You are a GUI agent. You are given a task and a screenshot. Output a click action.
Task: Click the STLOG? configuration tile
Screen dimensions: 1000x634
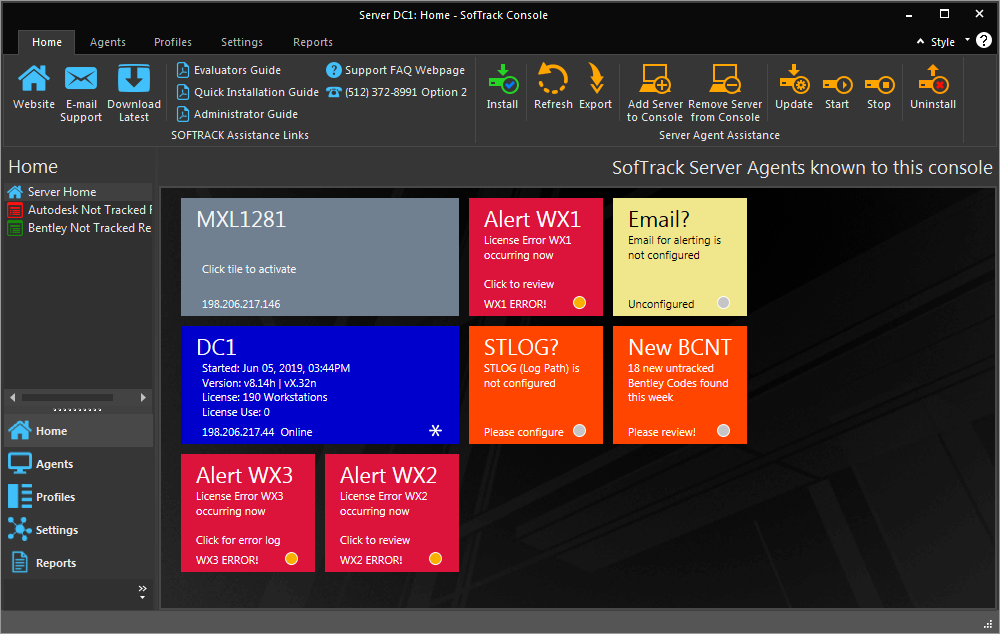click(536, 385)
